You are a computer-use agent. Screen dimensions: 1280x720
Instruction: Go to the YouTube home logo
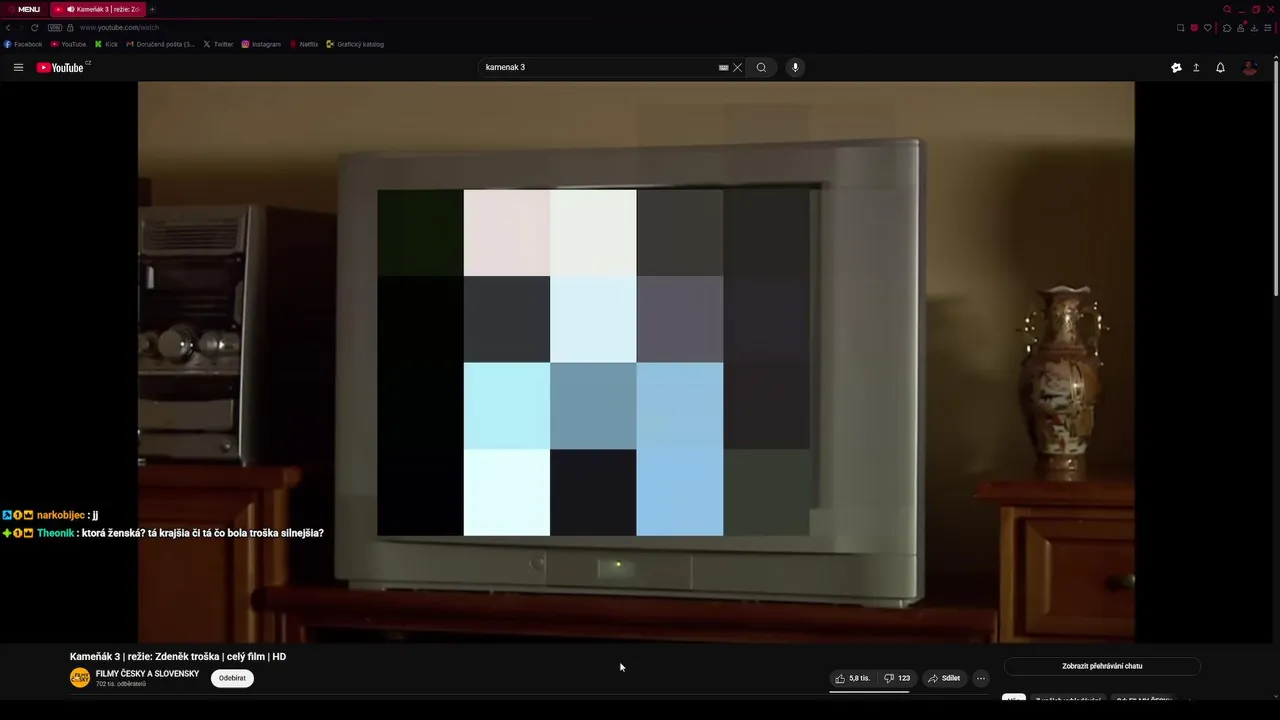[62, 68]
